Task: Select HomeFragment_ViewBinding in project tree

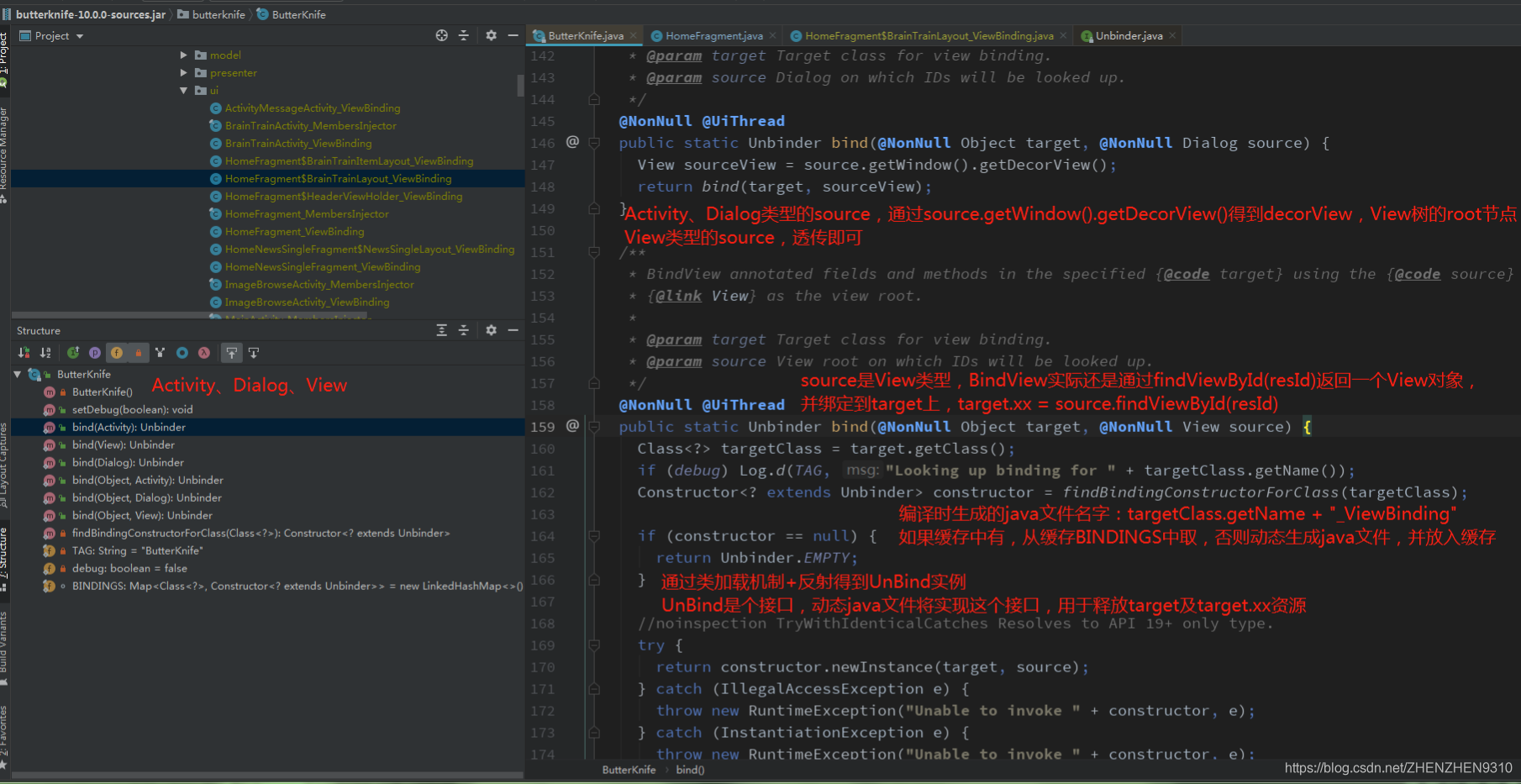Action: (295, 231)
